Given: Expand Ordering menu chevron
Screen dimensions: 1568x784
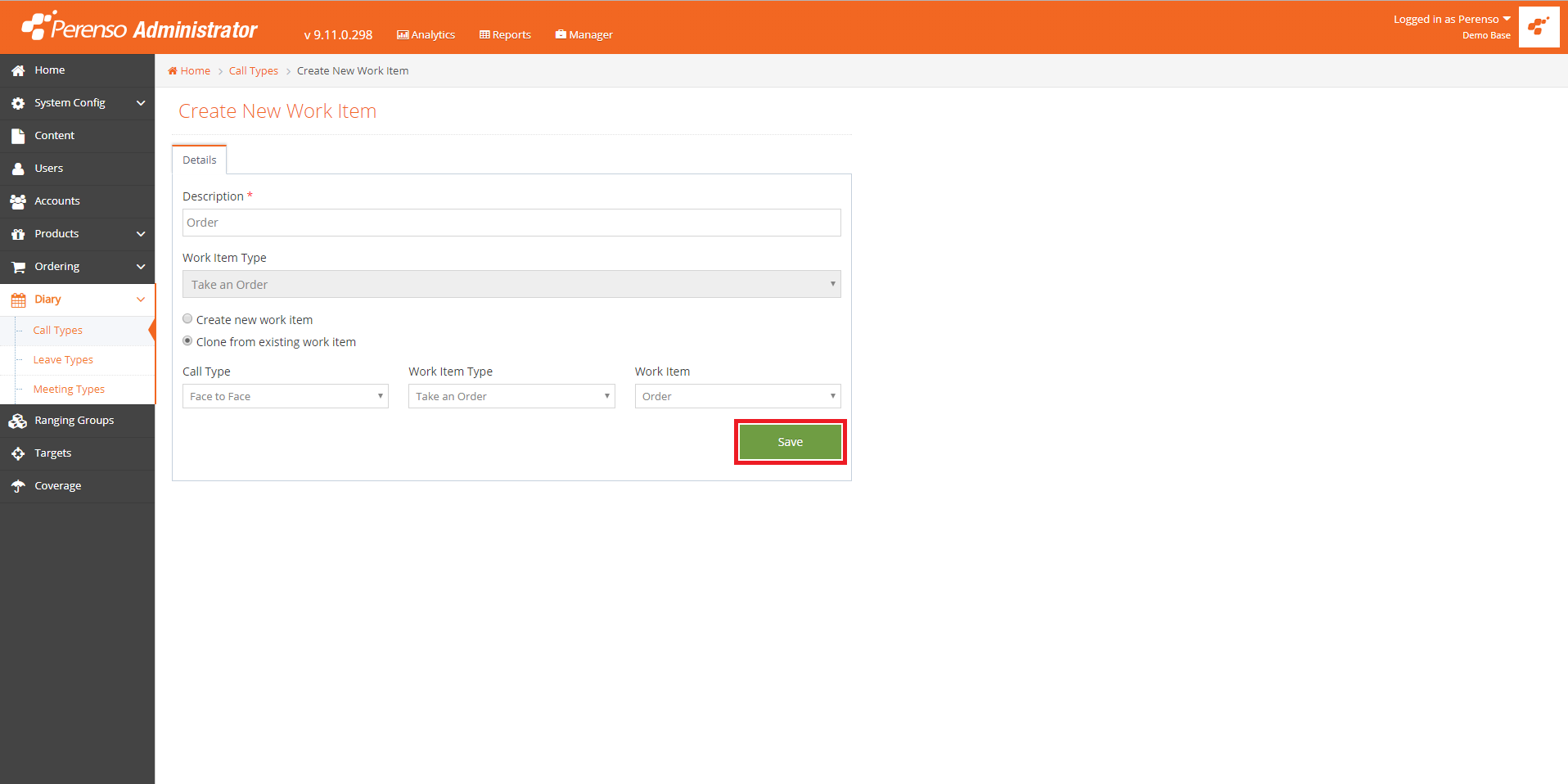Looking at the screenshot, I should (141, 267).
